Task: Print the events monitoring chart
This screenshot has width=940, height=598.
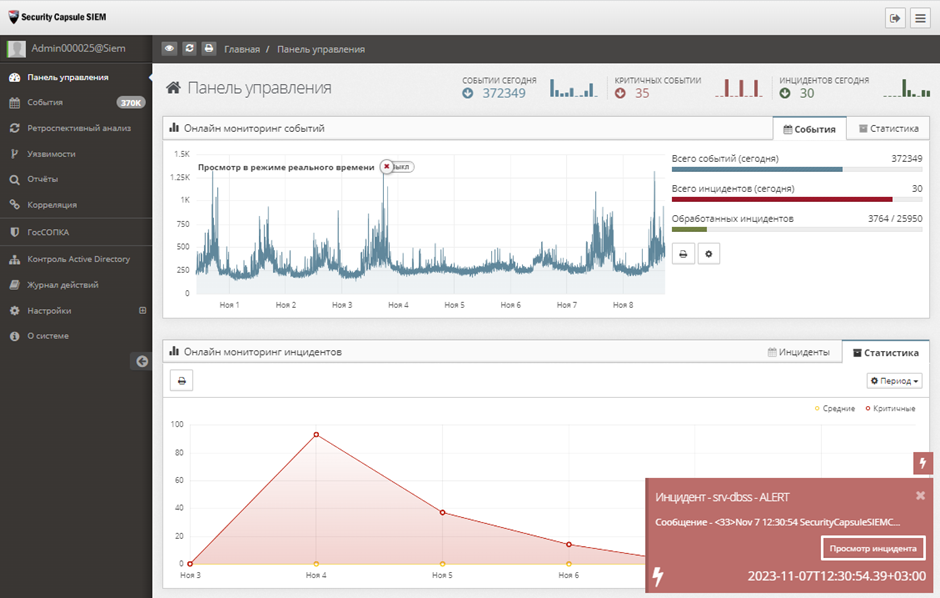Action: click(x=683, y=254)
